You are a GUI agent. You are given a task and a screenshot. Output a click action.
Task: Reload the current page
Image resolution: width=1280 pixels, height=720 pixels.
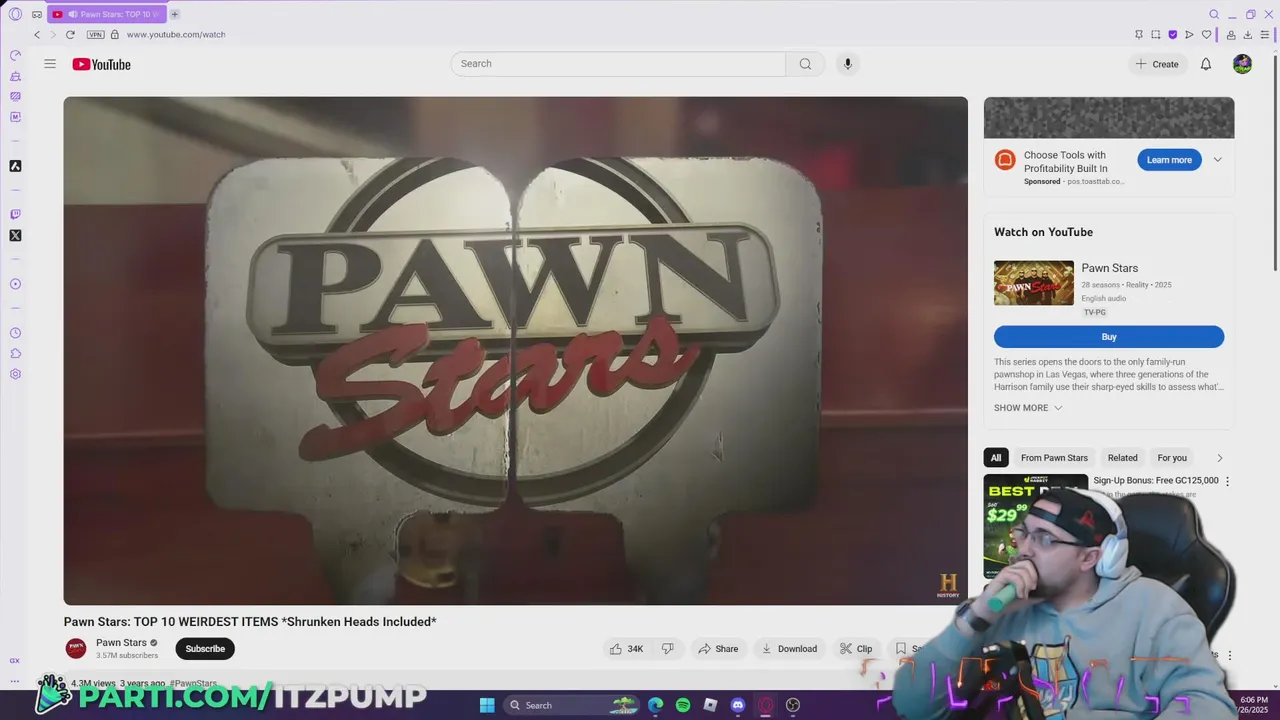point(70,34)
